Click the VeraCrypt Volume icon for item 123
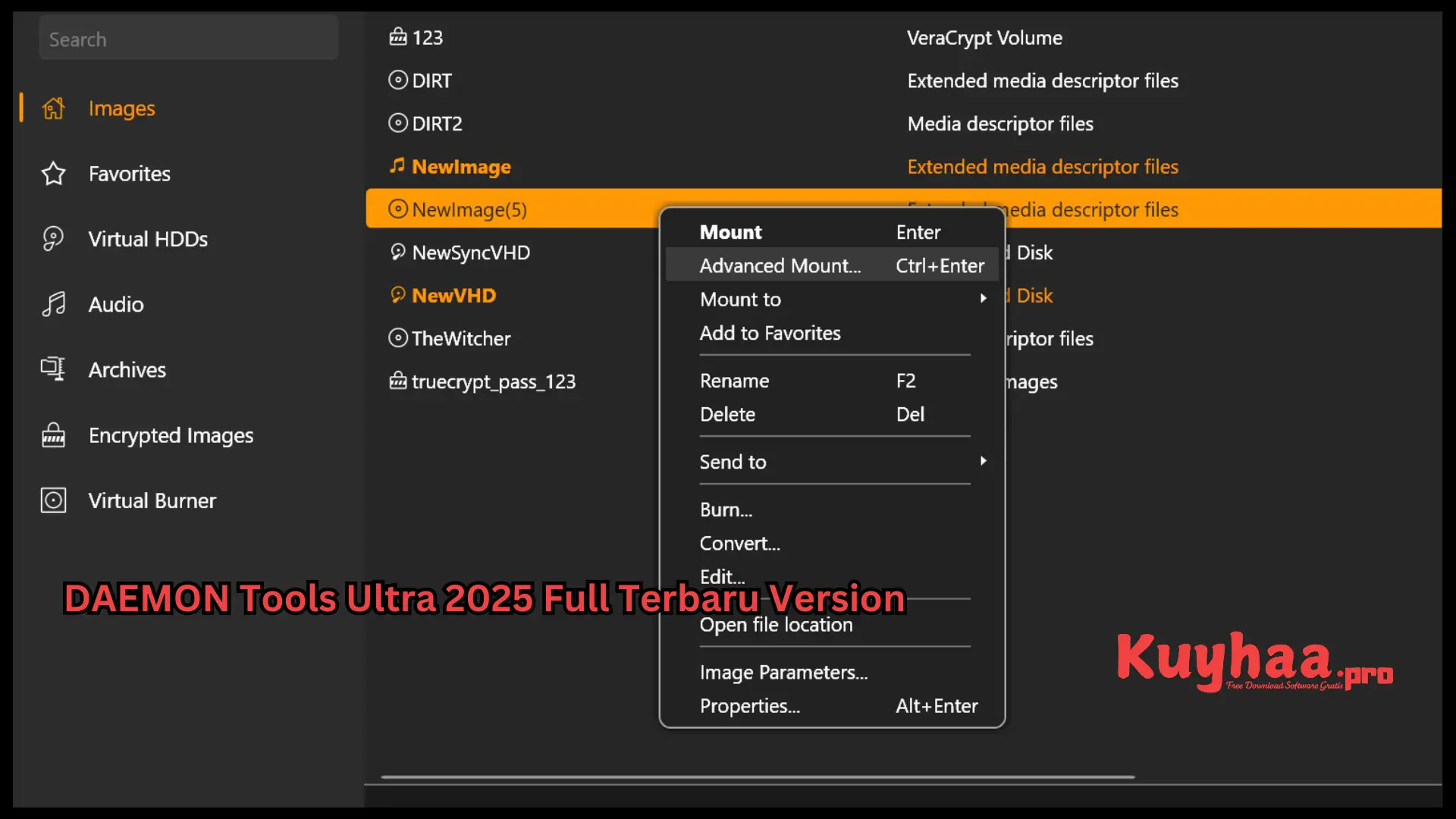The image size is (1456, 819). (x=398, y=38)
